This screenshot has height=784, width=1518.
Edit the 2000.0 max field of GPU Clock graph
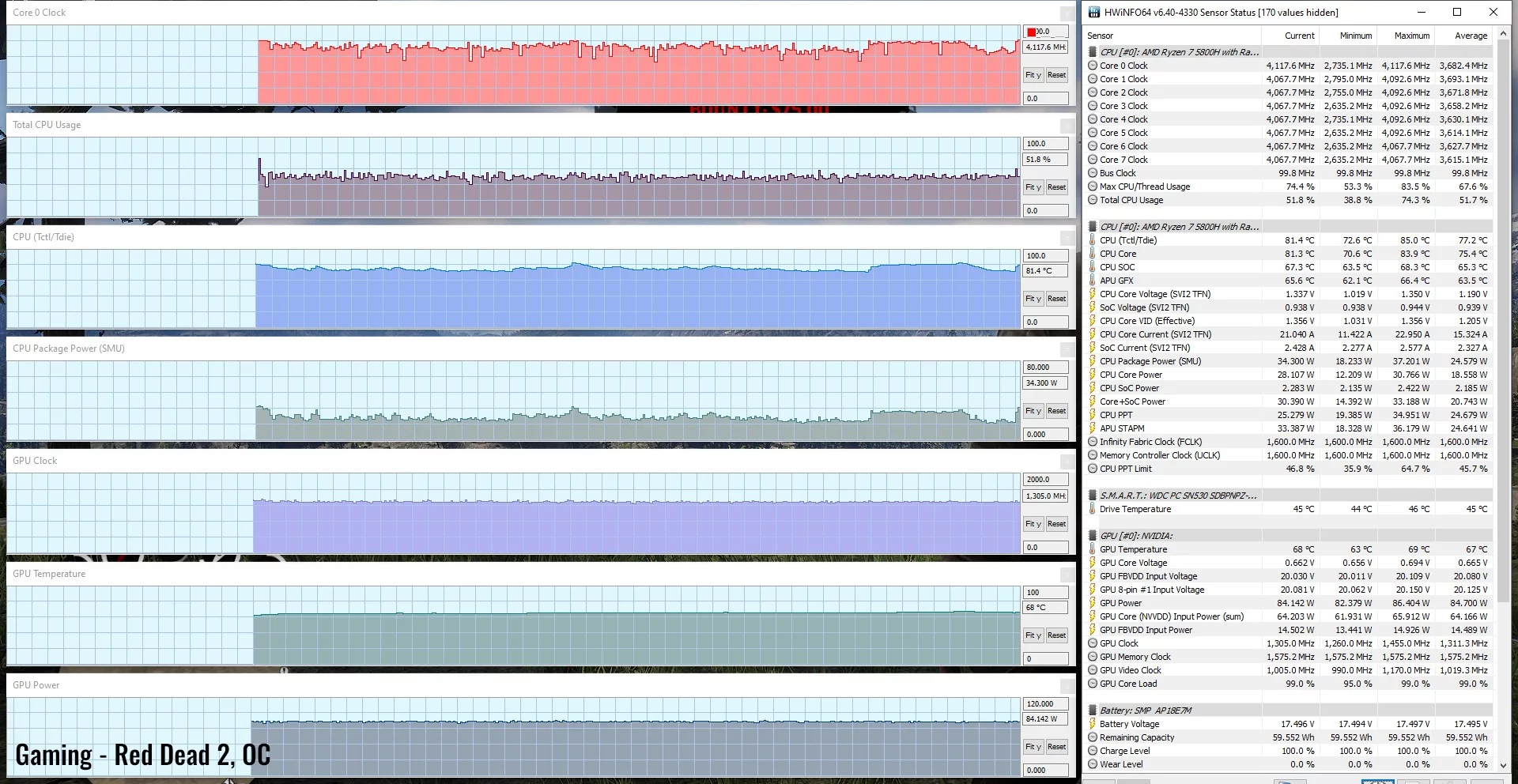point(1044,480)
